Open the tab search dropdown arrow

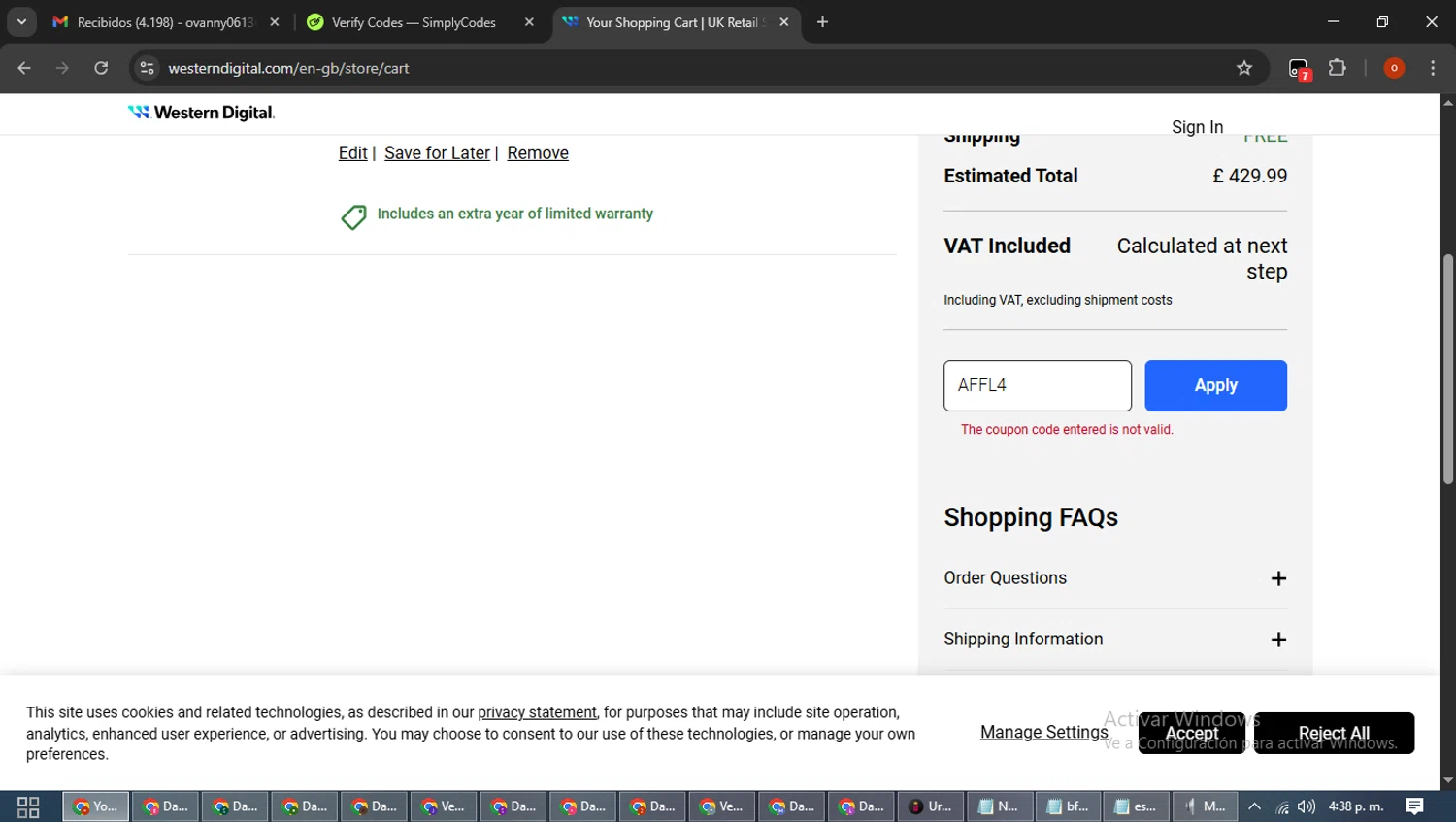click(x=21, y=21)
